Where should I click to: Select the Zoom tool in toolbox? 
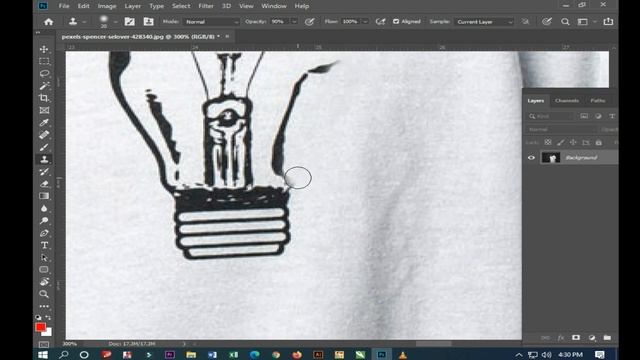[x=44, y=294]
